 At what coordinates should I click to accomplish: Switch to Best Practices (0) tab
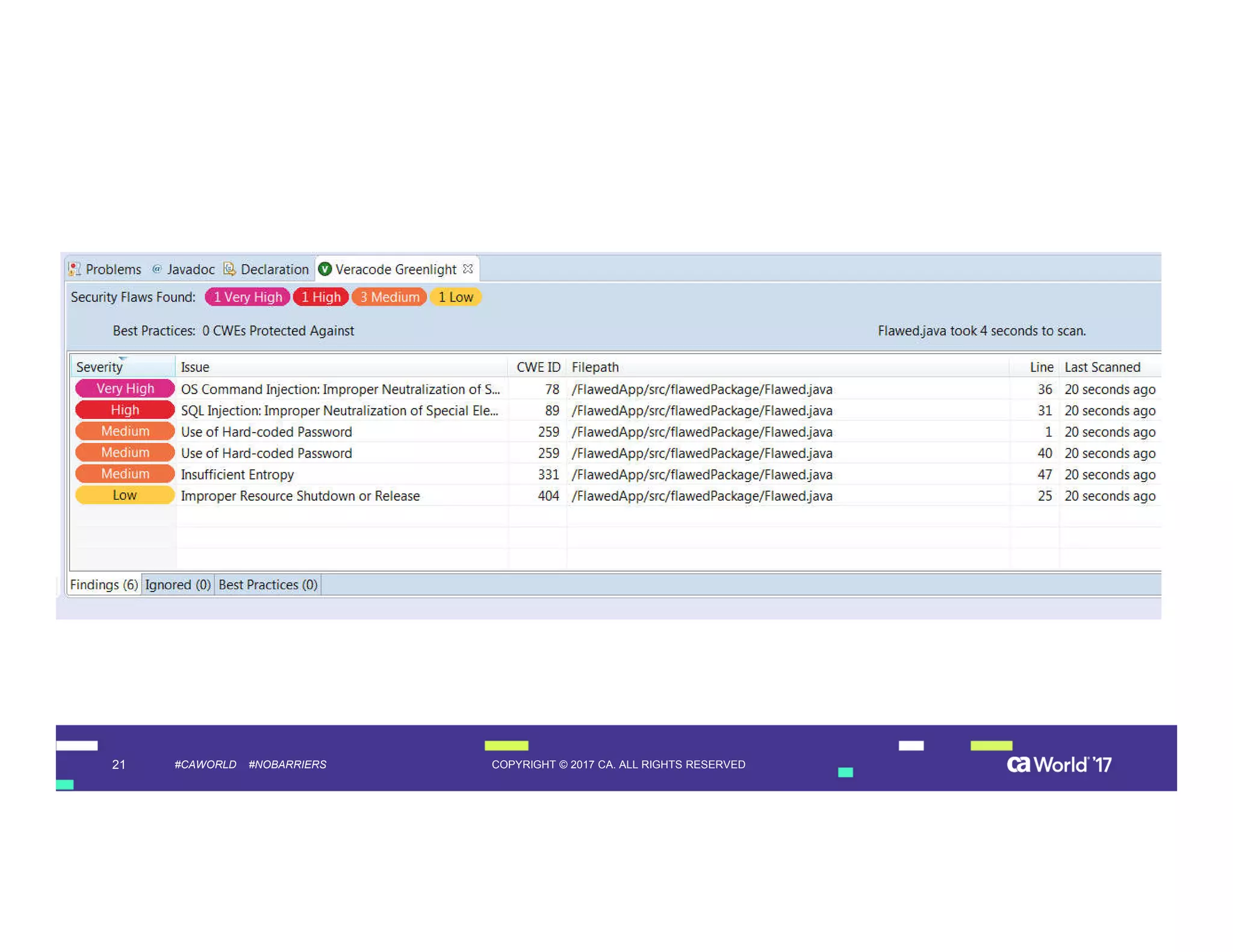coord(268,584)
